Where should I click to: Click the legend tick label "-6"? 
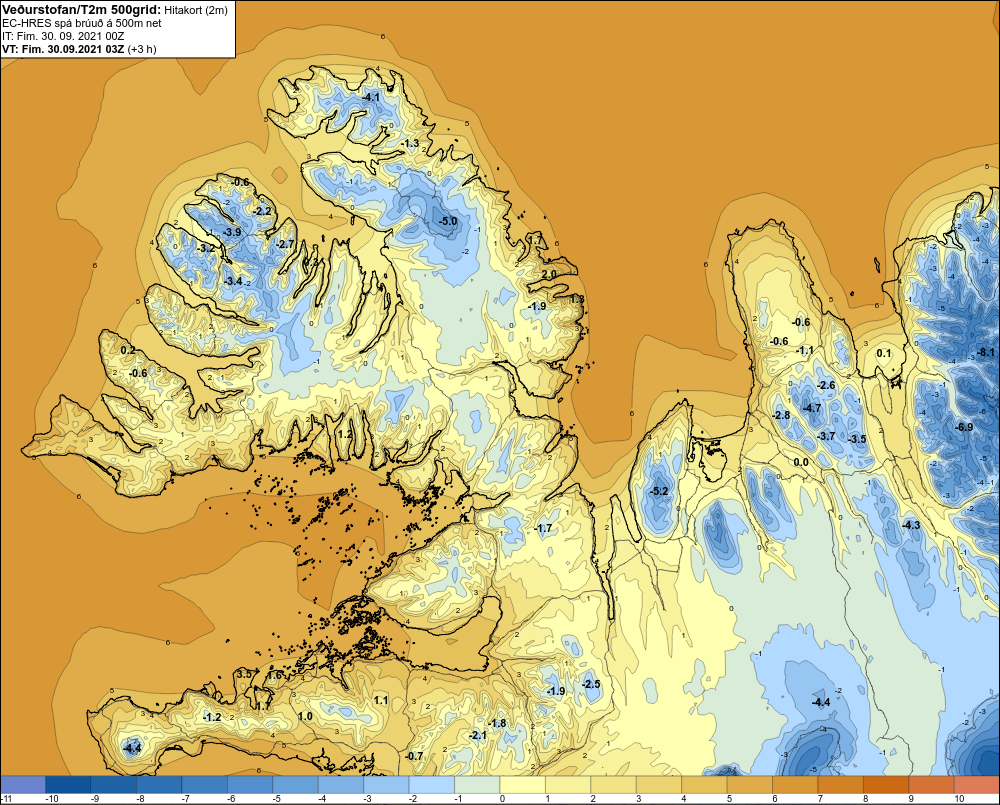click(x=233, y=799)
